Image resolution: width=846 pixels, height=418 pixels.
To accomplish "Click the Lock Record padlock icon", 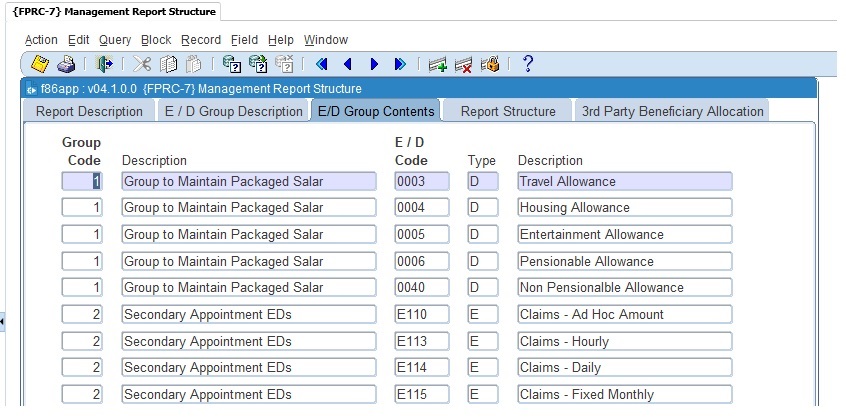I will (489, 65).
